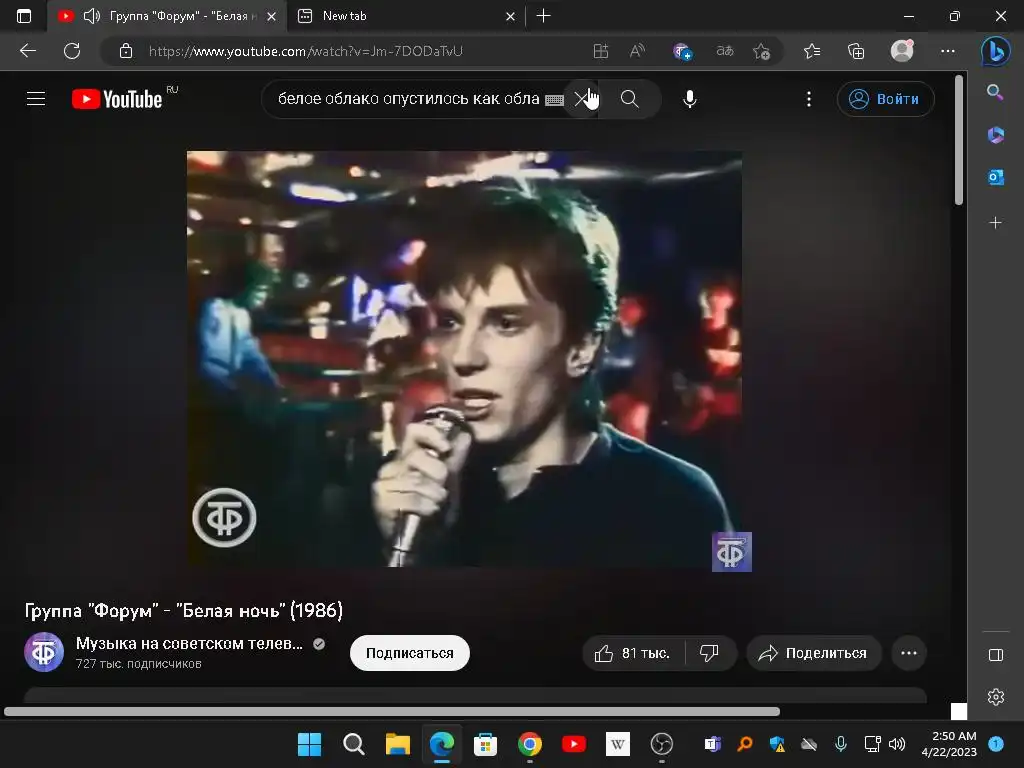Open OBS Studio from the taskbar
The image size is (1024, 768).
pos(662,744)
